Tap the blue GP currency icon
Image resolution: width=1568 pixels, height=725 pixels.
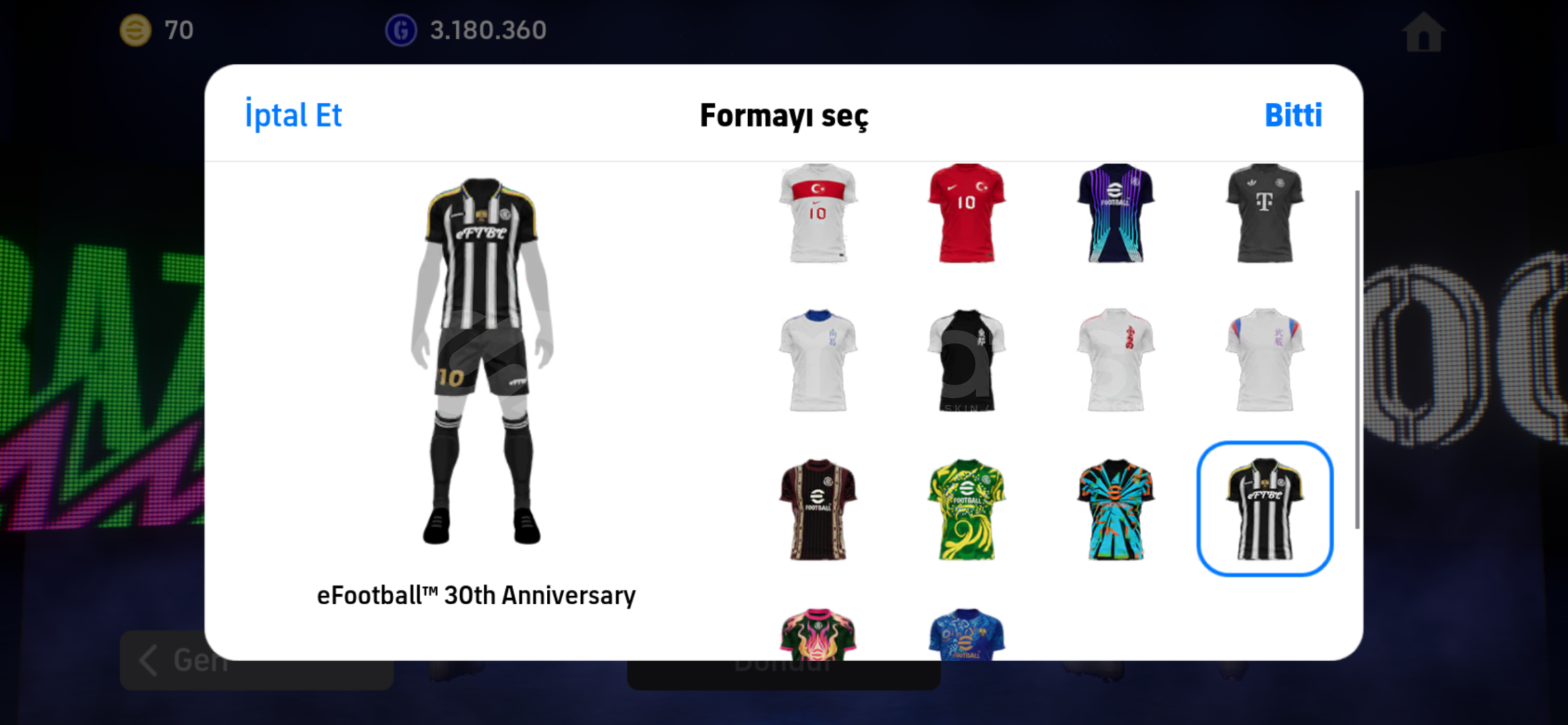401,30
